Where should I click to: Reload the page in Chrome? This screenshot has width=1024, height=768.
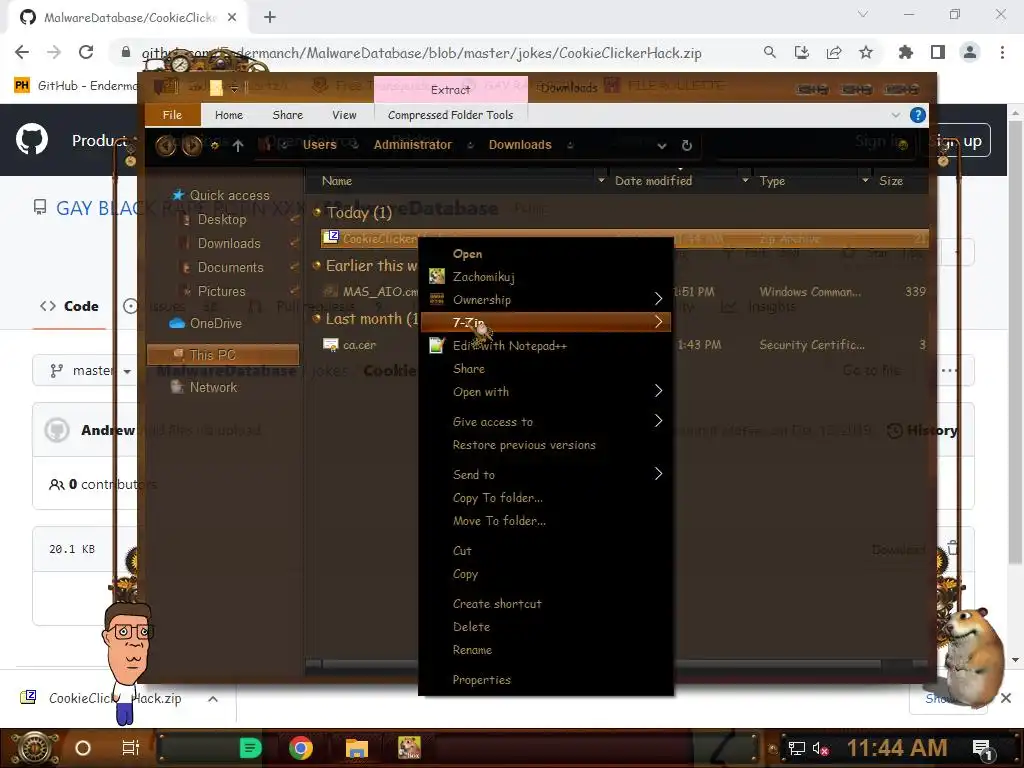[x=86, y=52]
